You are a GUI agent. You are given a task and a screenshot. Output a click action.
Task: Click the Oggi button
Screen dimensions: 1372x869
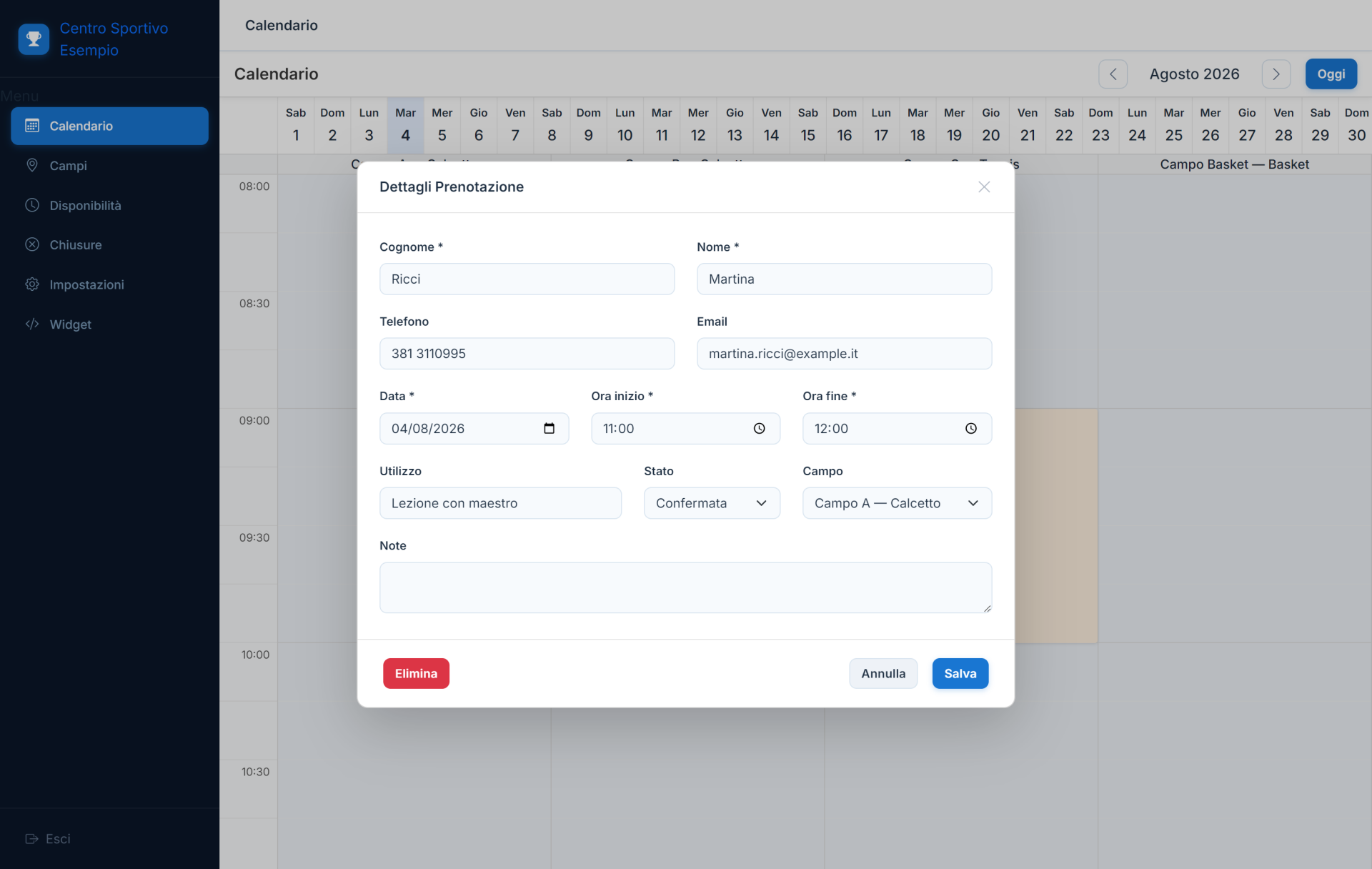[1331, 74]
